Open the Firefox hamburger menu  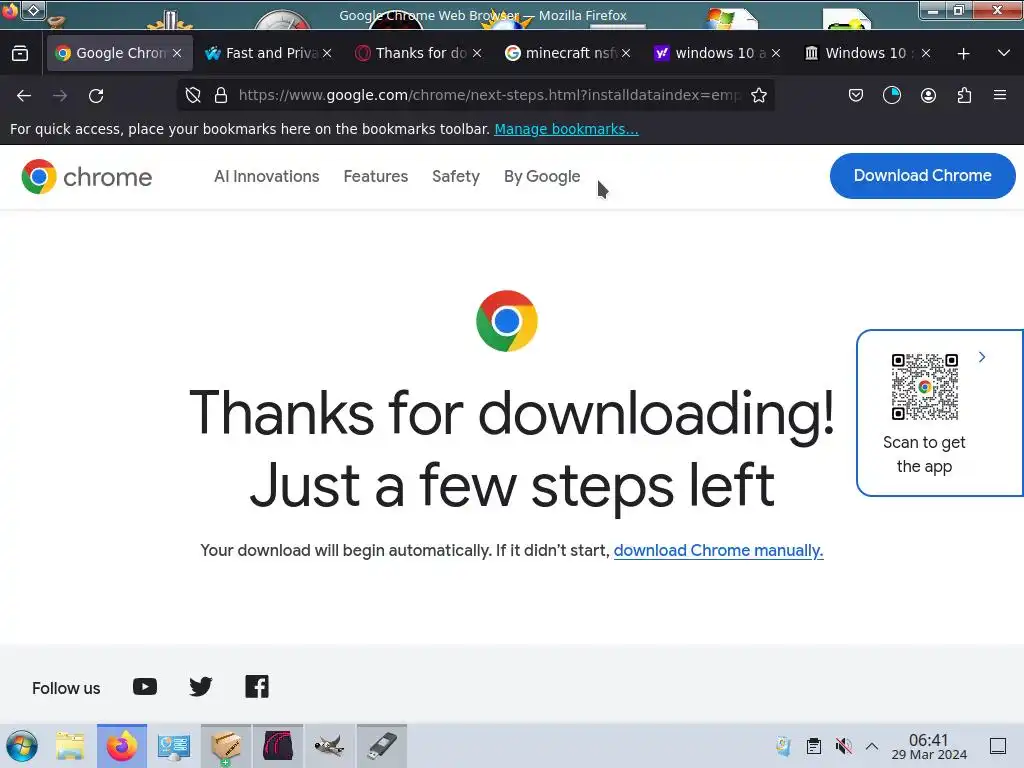coord(1000,95)
